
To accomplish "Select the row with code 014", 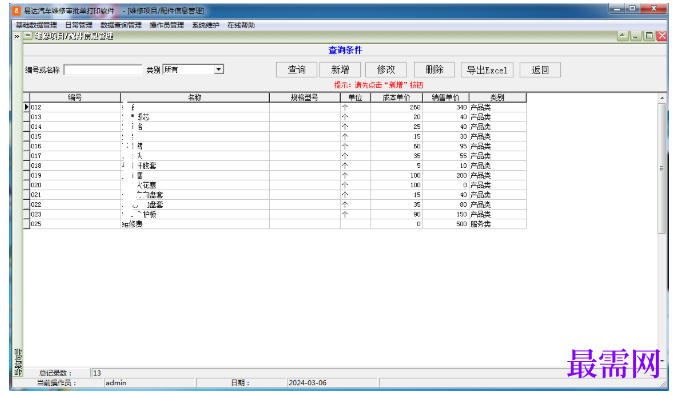I will tap(275, 126).
